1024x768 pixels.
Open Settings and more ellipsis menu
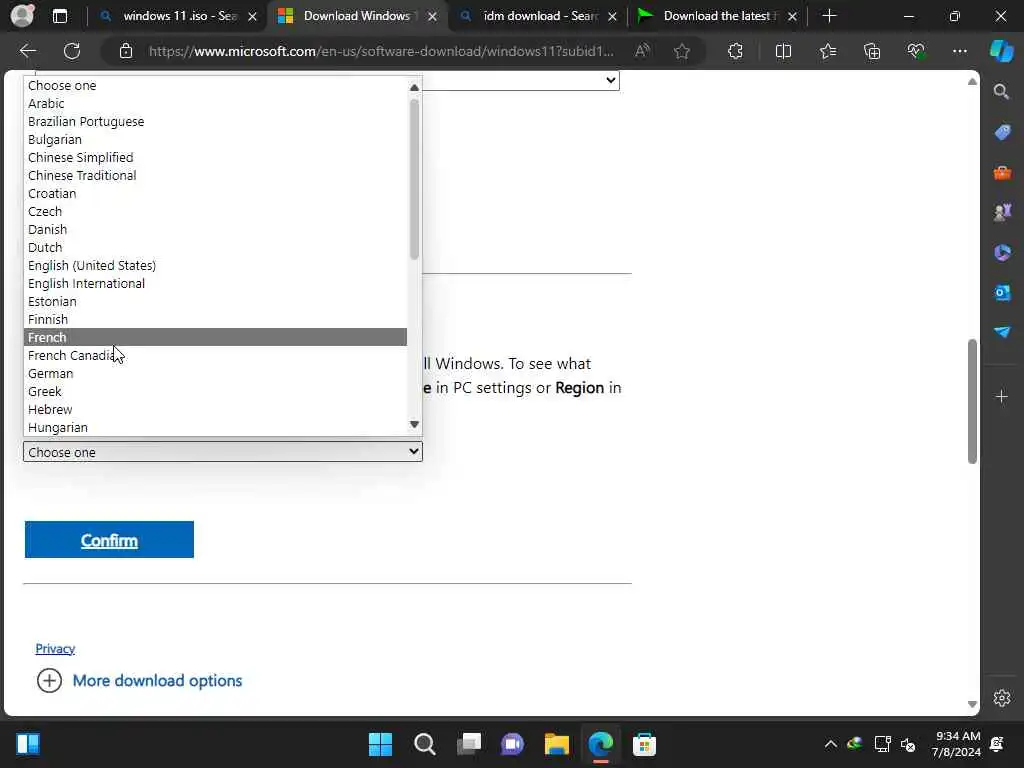point(959,51)
